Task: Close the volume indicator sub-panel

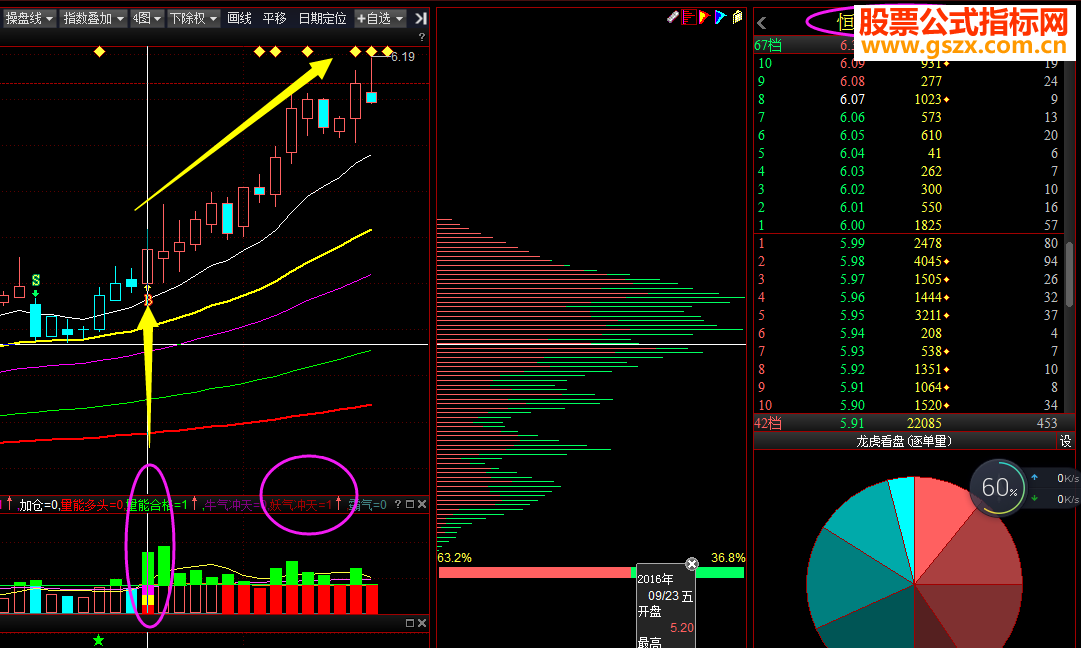Action: [422, 505]
